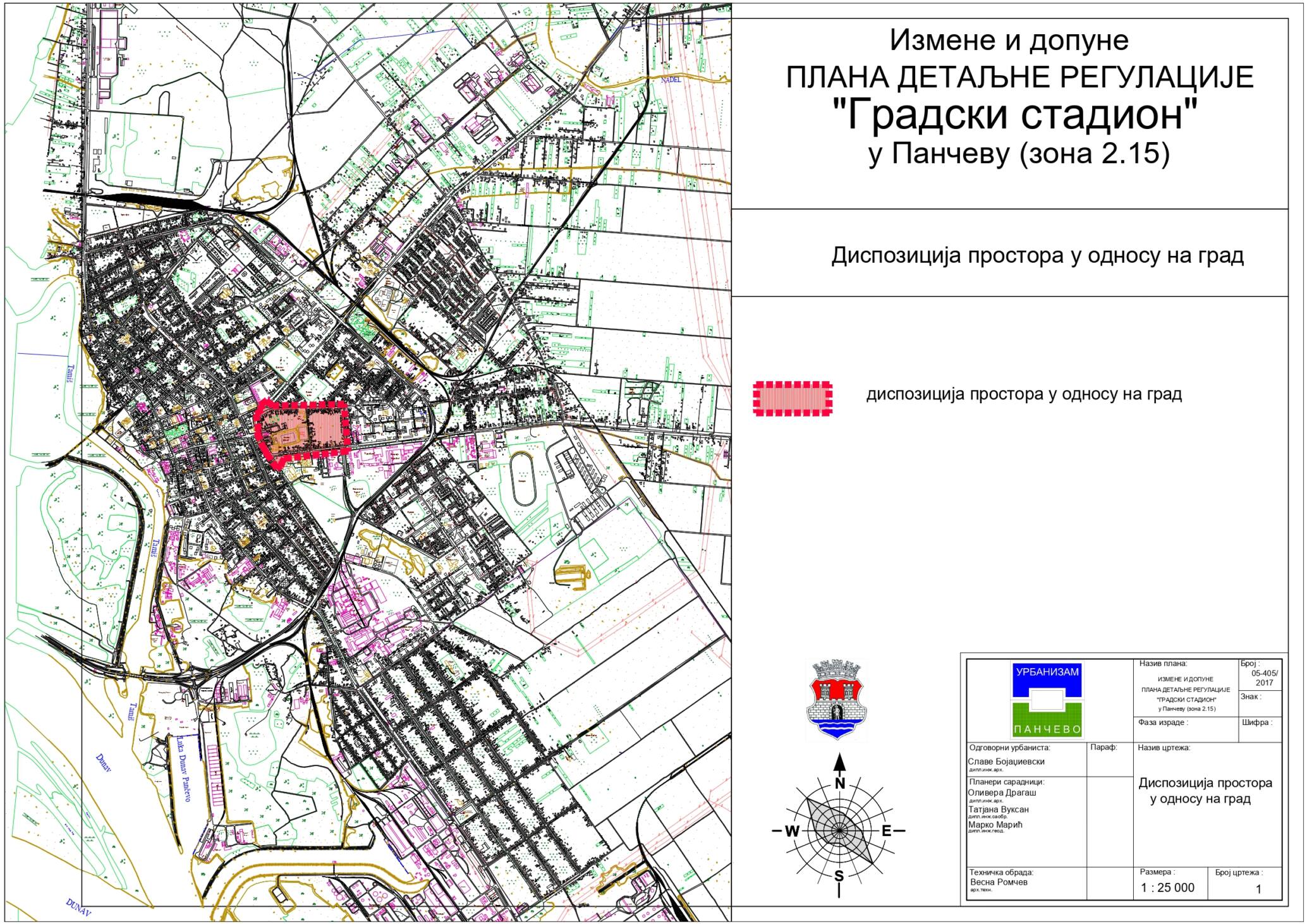
Task: Click the north arrow above the N
Action: pyautogui.click(x=839, y=763)
